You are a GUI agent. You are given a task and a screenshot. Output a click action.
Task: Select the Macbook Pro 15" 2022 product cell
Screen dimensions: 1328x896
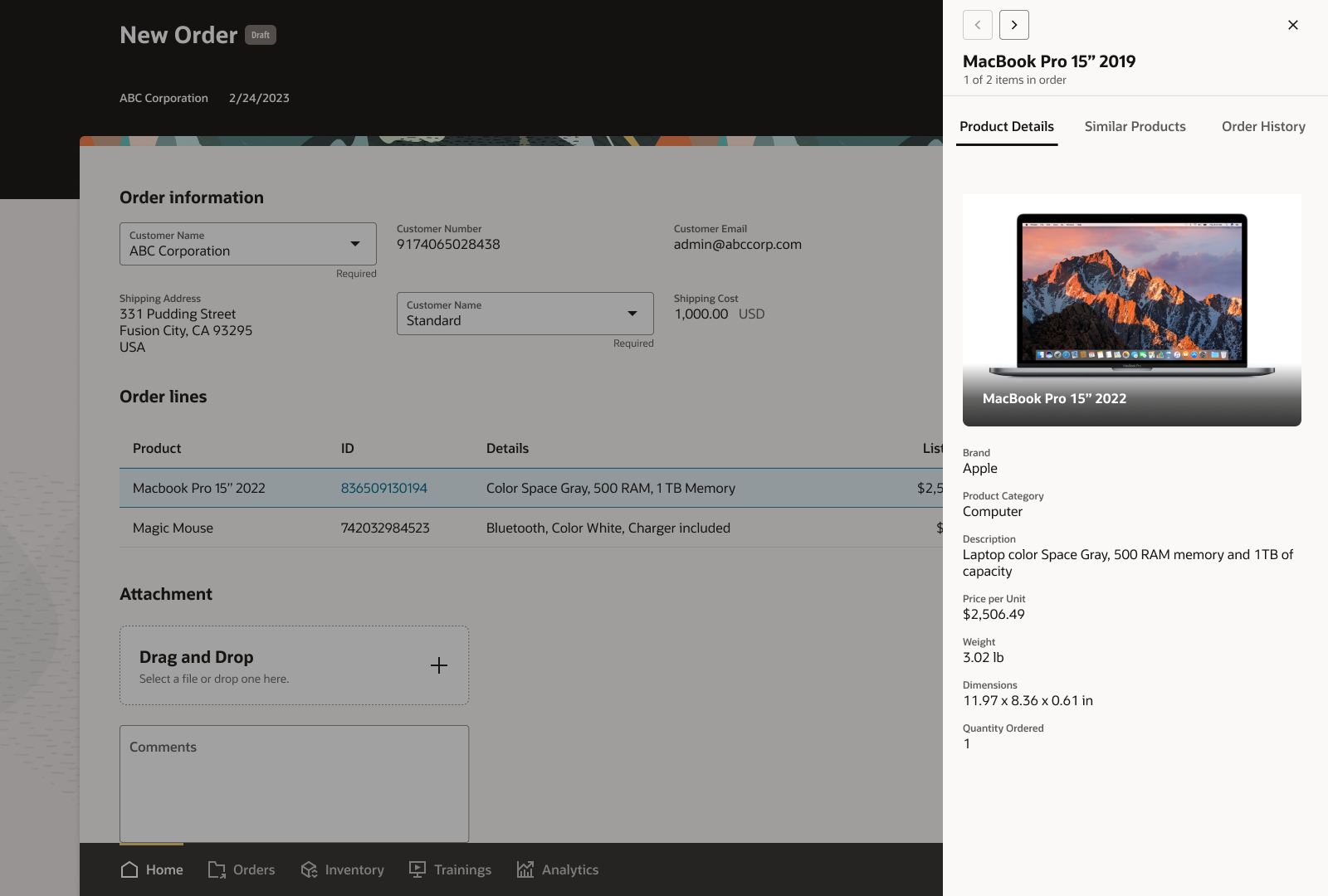[199, 489]
